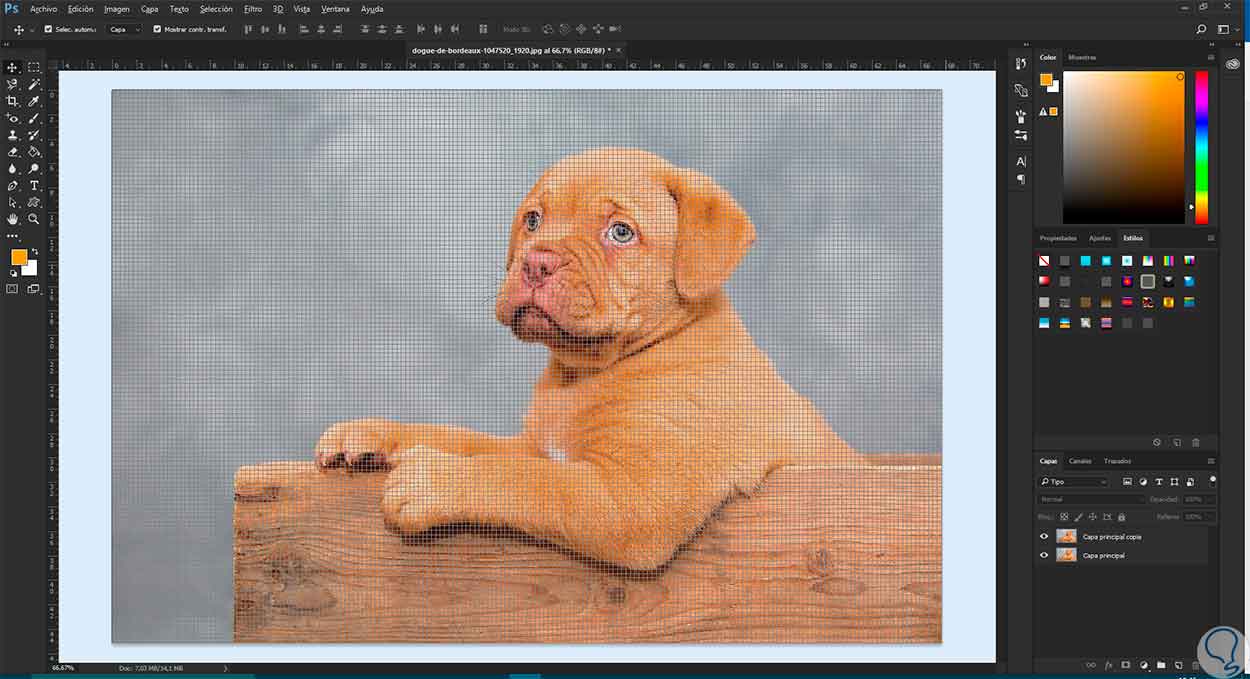This screenshot has height=679, width=1250.
Task: Click the orange foreground color swatch
Action: pos(19,257)
